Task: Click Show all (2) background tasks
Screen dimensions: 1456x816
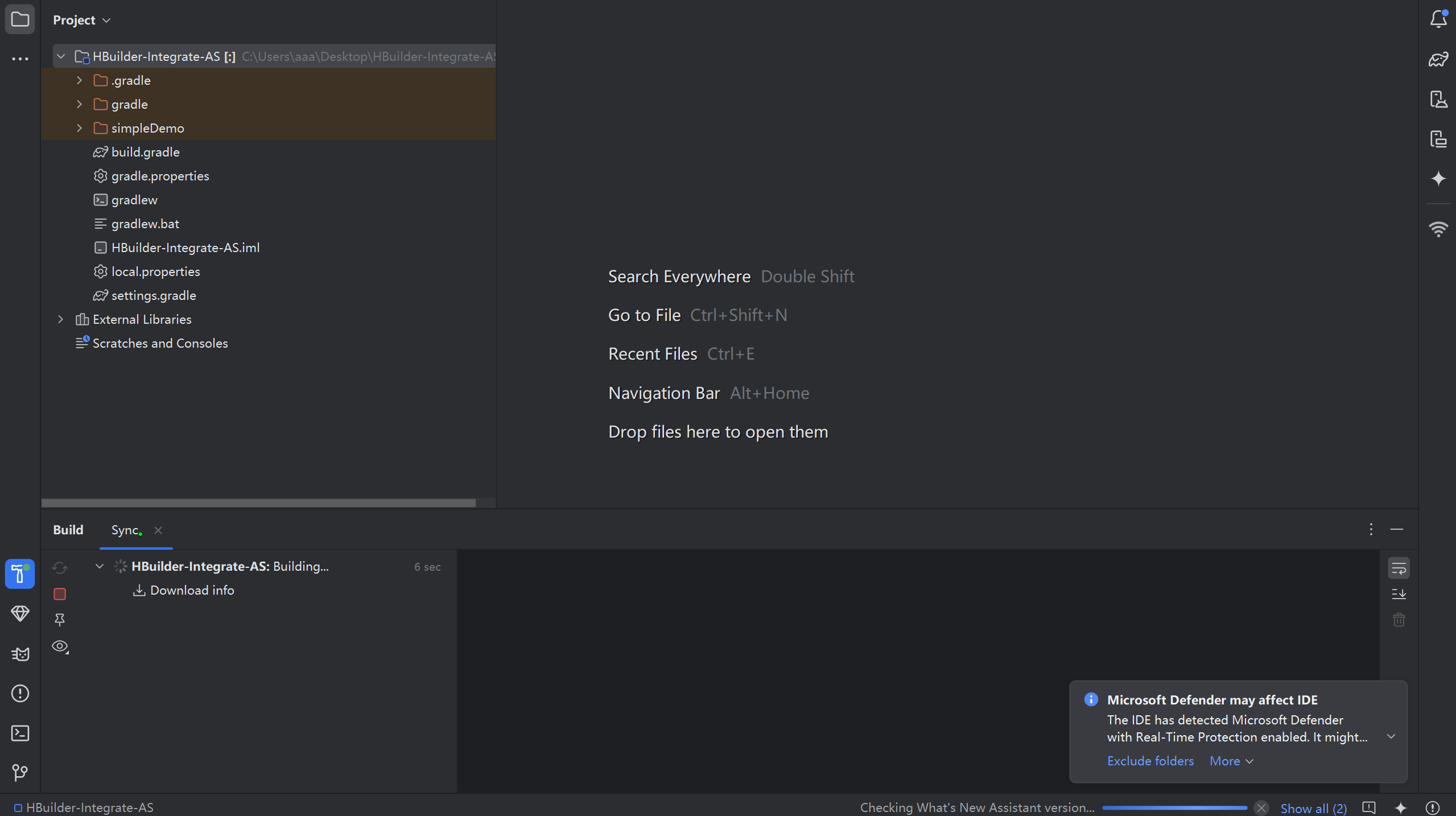Action: pyautogui.click(x=1313, y=808)
